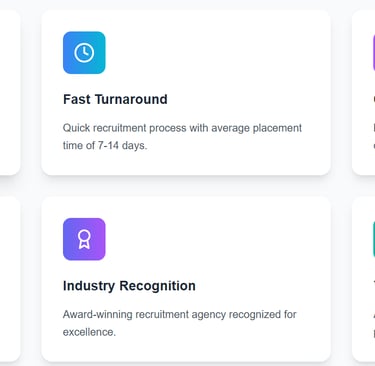
Task: Click the purple award ribbon icon
Action: point(84,239)
